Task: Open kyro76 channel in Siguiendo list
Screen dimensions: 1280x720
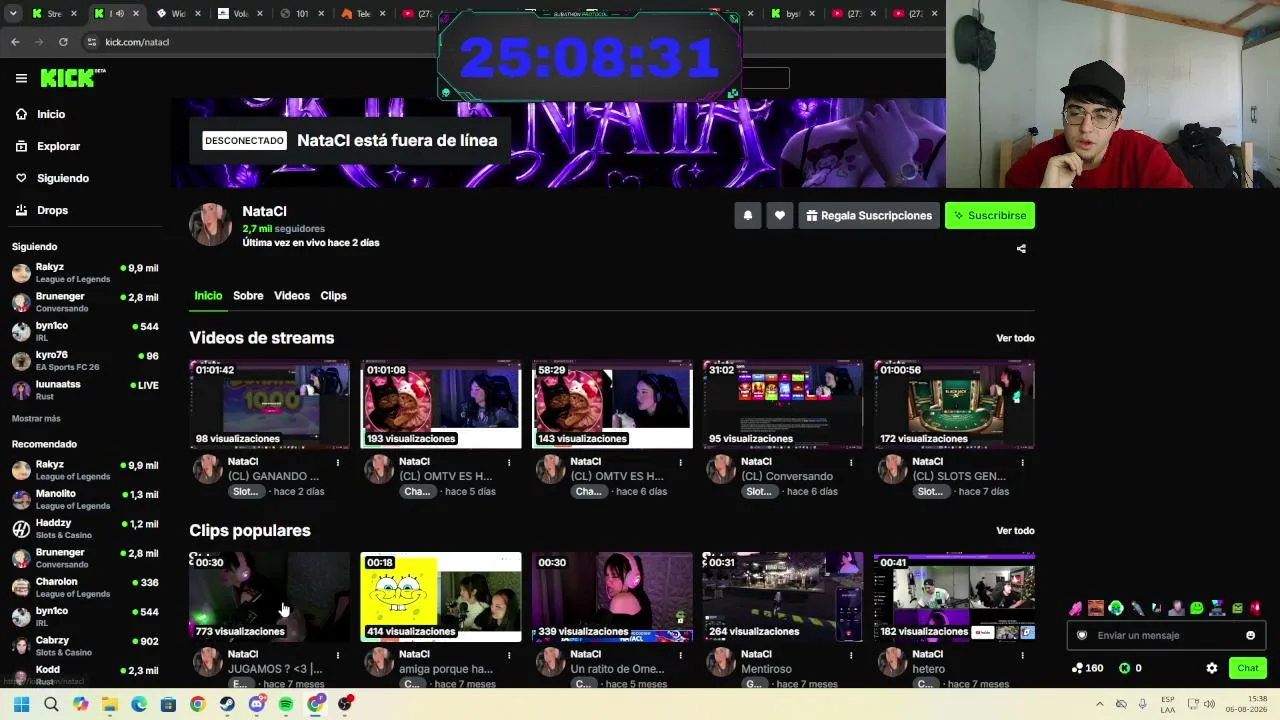Action: click(85, 360)
